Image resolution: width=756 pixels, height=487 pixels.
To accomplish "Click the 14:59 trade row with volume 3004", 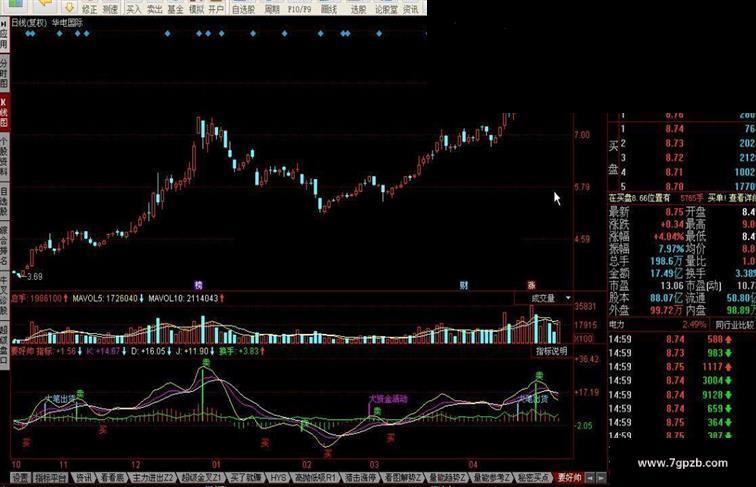I will pos(681,380).
